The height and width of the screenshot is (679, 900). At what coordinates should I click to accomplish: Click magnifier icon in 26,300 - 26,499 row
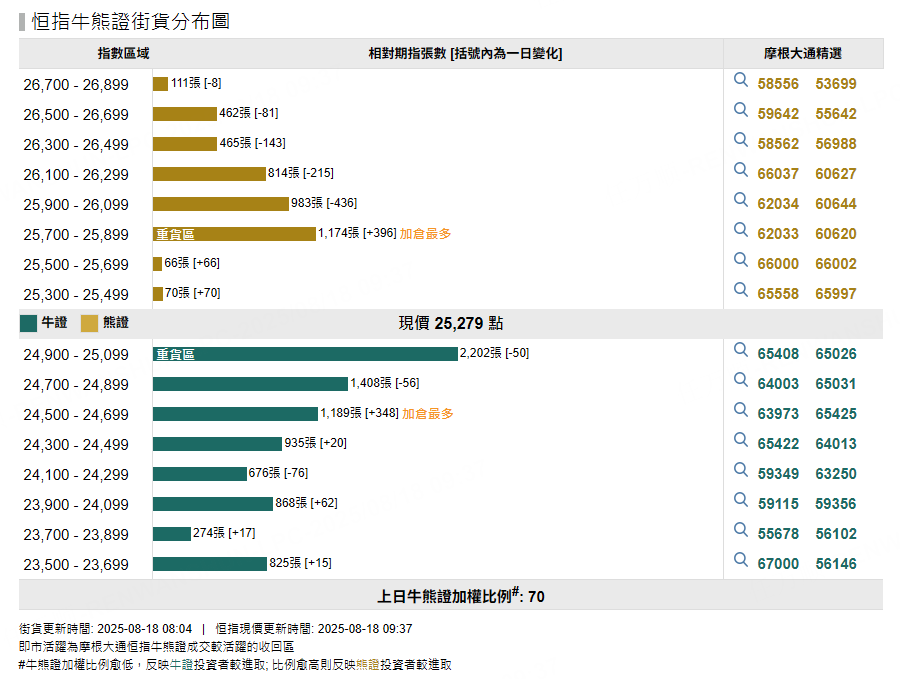(741, 139)
